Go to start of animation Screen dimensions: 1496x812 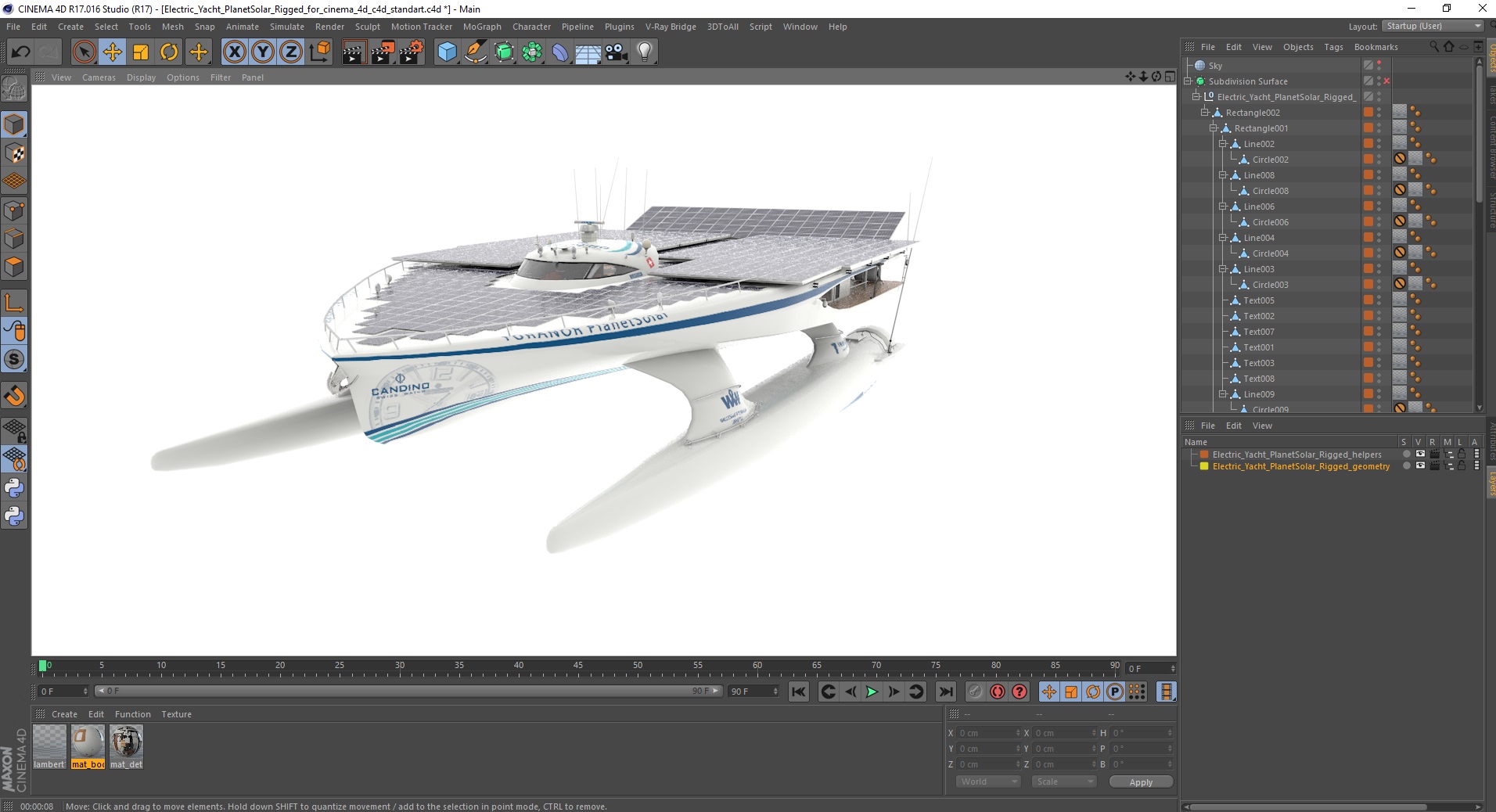(798, 692)
